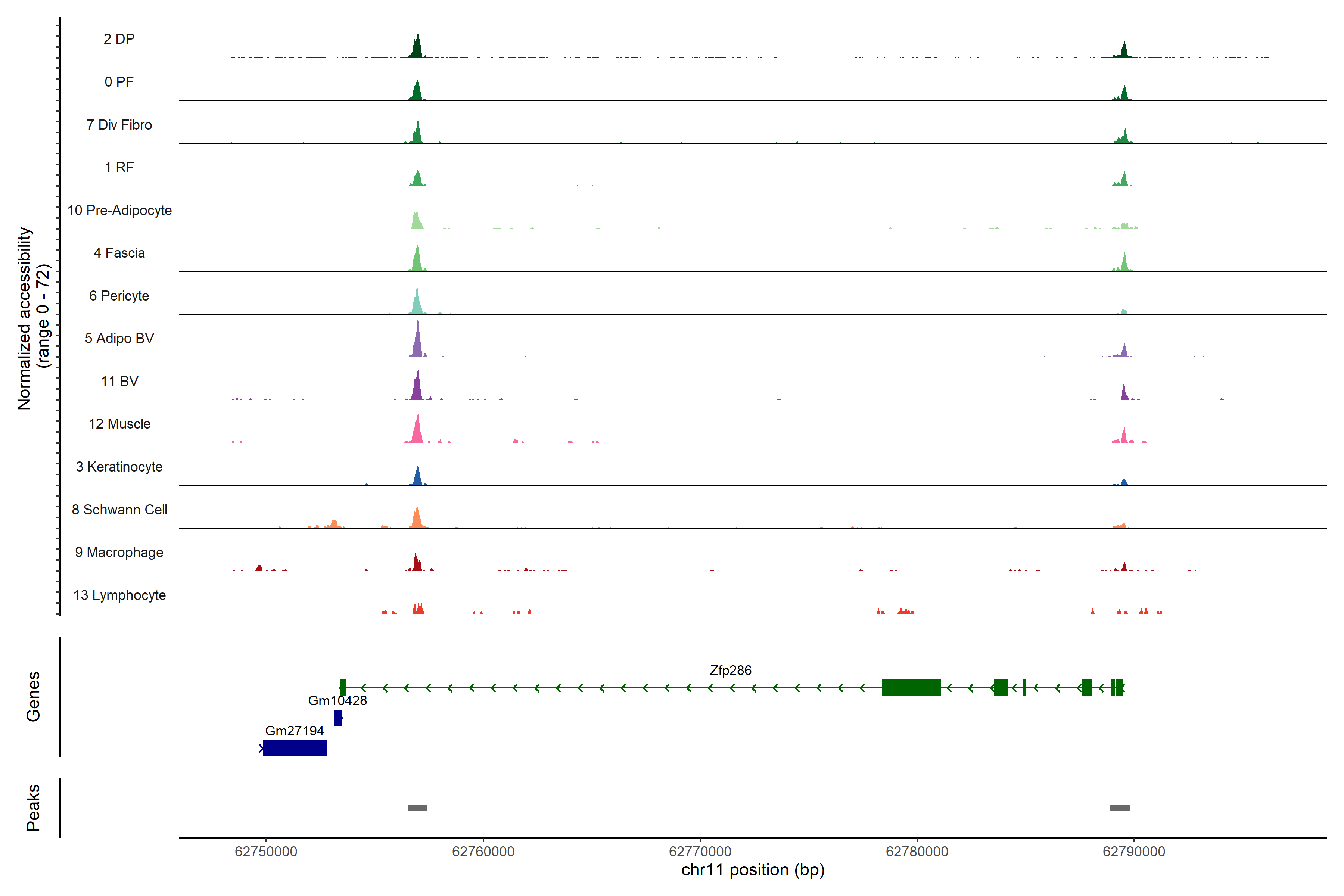This screenshot has width=1344, height=896.
Task: Click the 6 Pericyte track label
Action: coord(119,295)
